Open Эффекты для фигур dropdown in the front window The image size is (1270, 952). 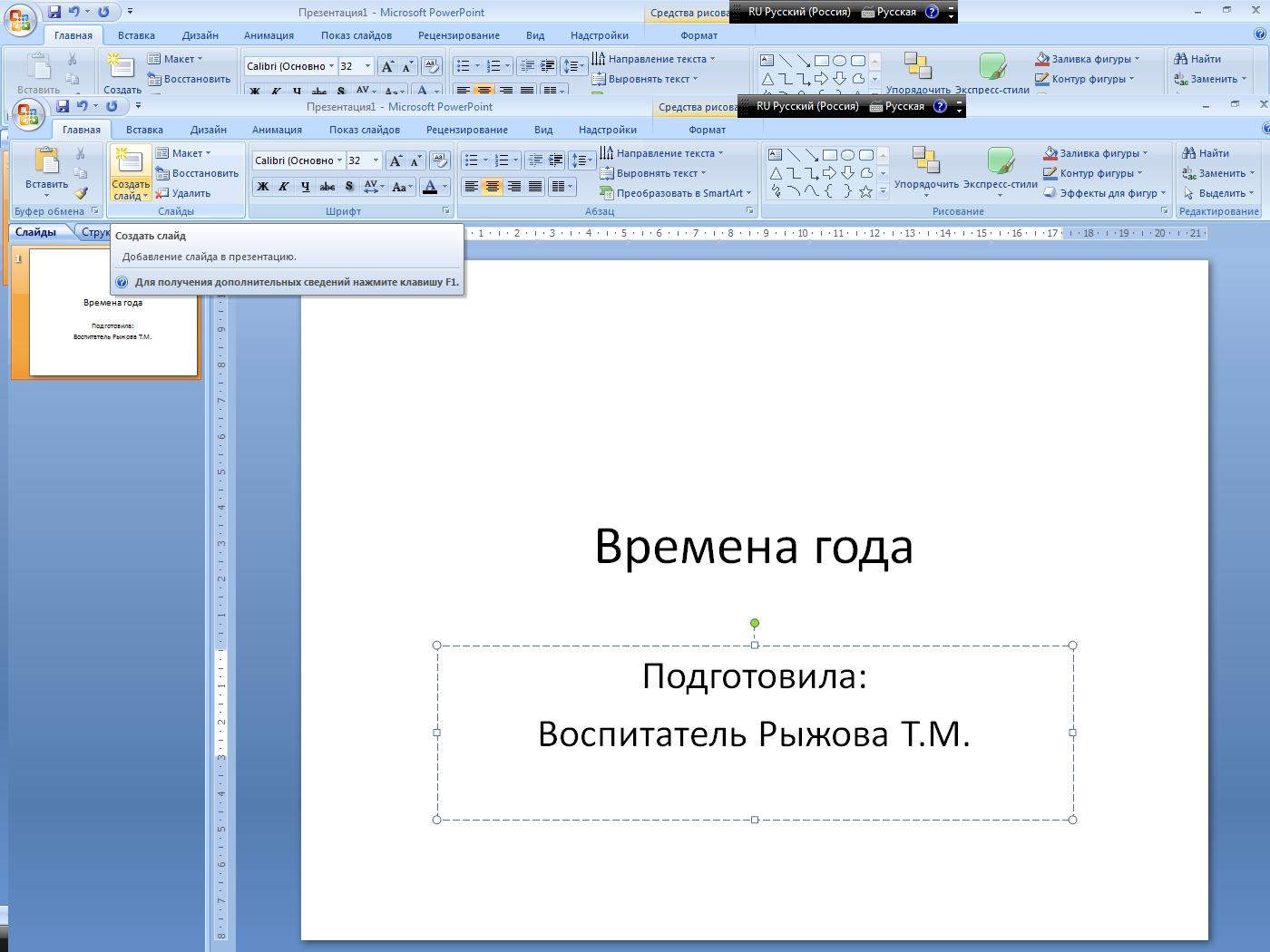(x=1104, y=193)
